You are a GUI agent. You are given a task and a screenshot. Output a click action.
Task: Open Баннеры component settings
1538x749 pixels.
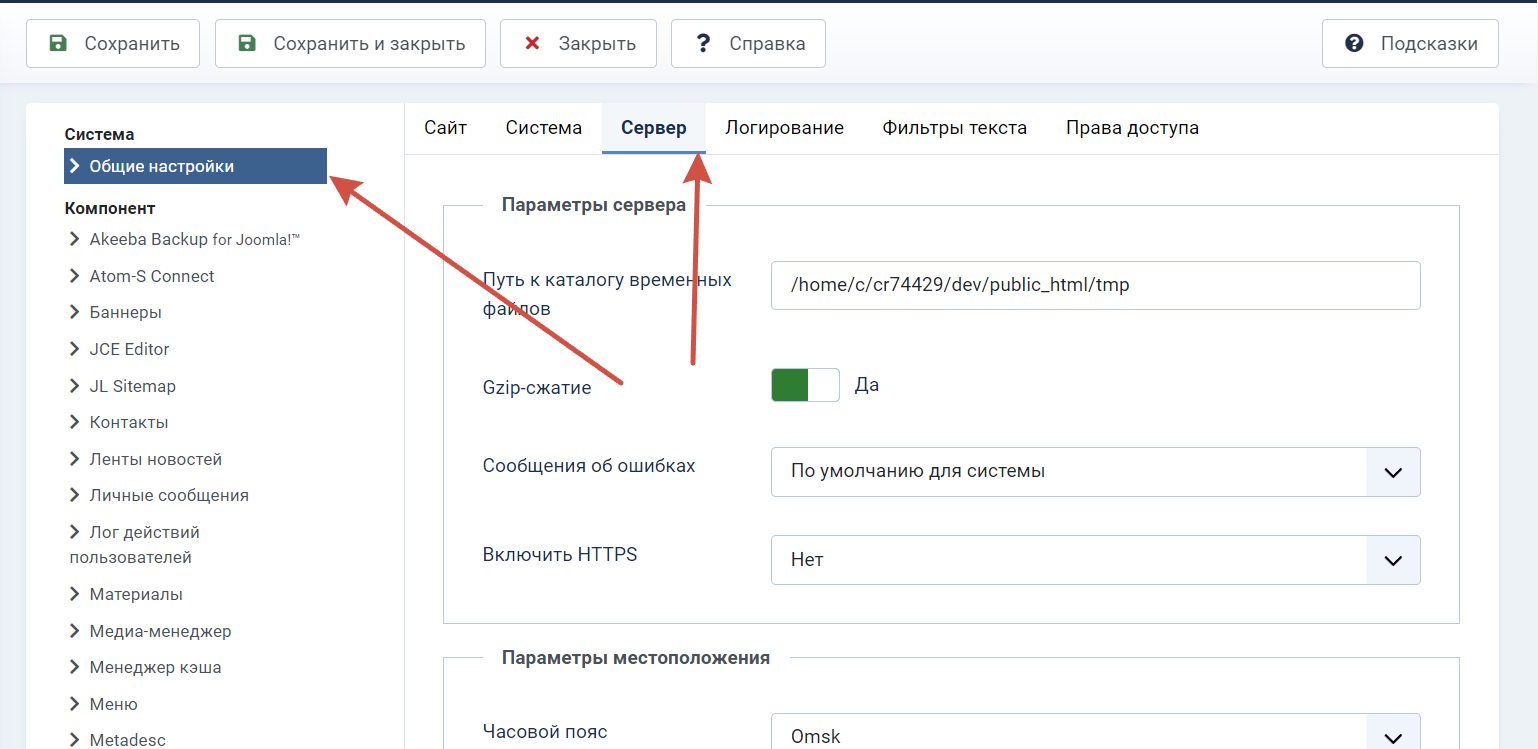tap(126, 312)
